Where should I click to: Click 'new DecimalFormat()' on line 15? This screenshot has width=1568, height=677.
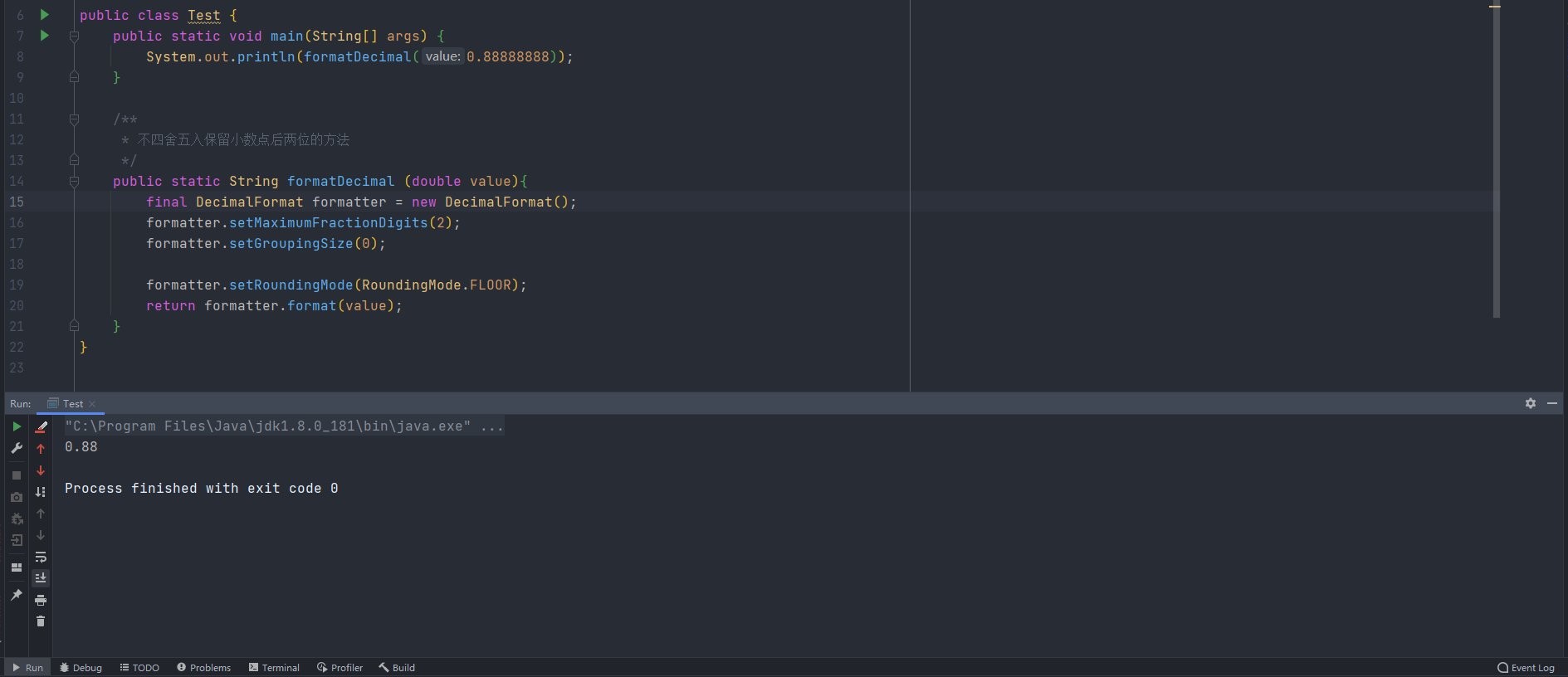click(x=491, y=202)
